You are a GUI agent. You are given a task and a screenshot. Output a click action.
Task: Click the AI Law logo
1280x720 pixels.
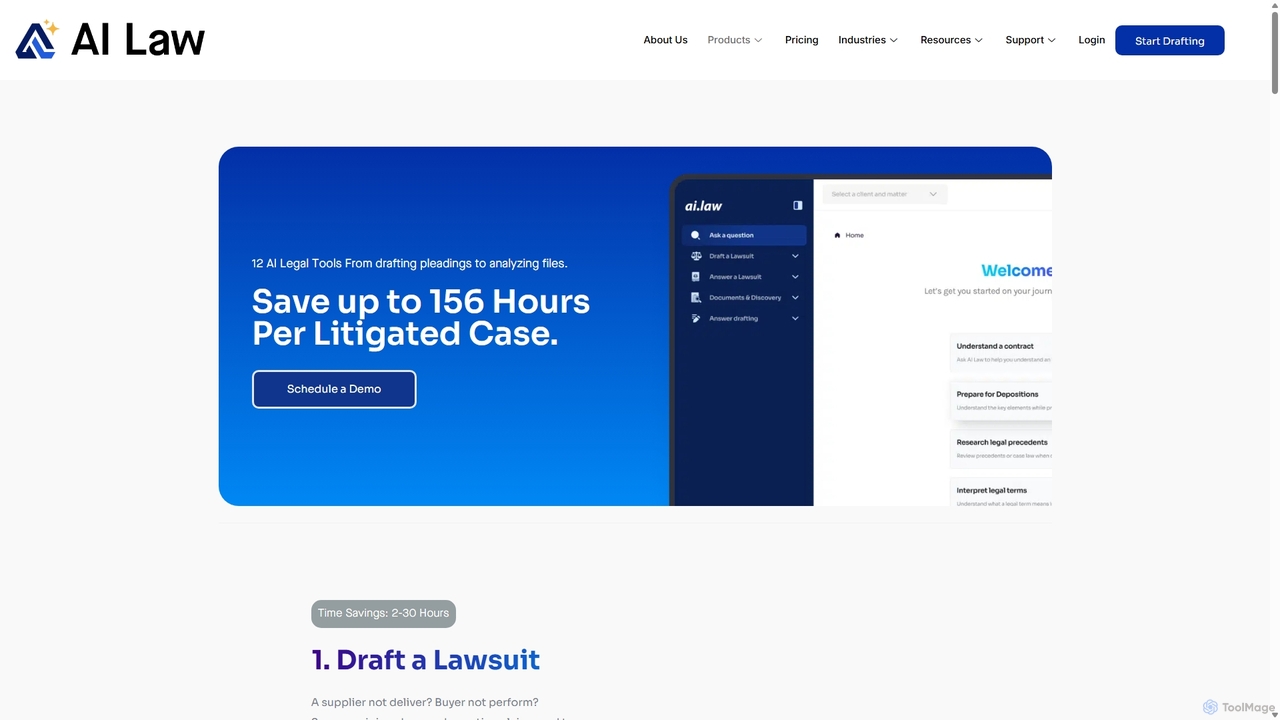(110, 40)
